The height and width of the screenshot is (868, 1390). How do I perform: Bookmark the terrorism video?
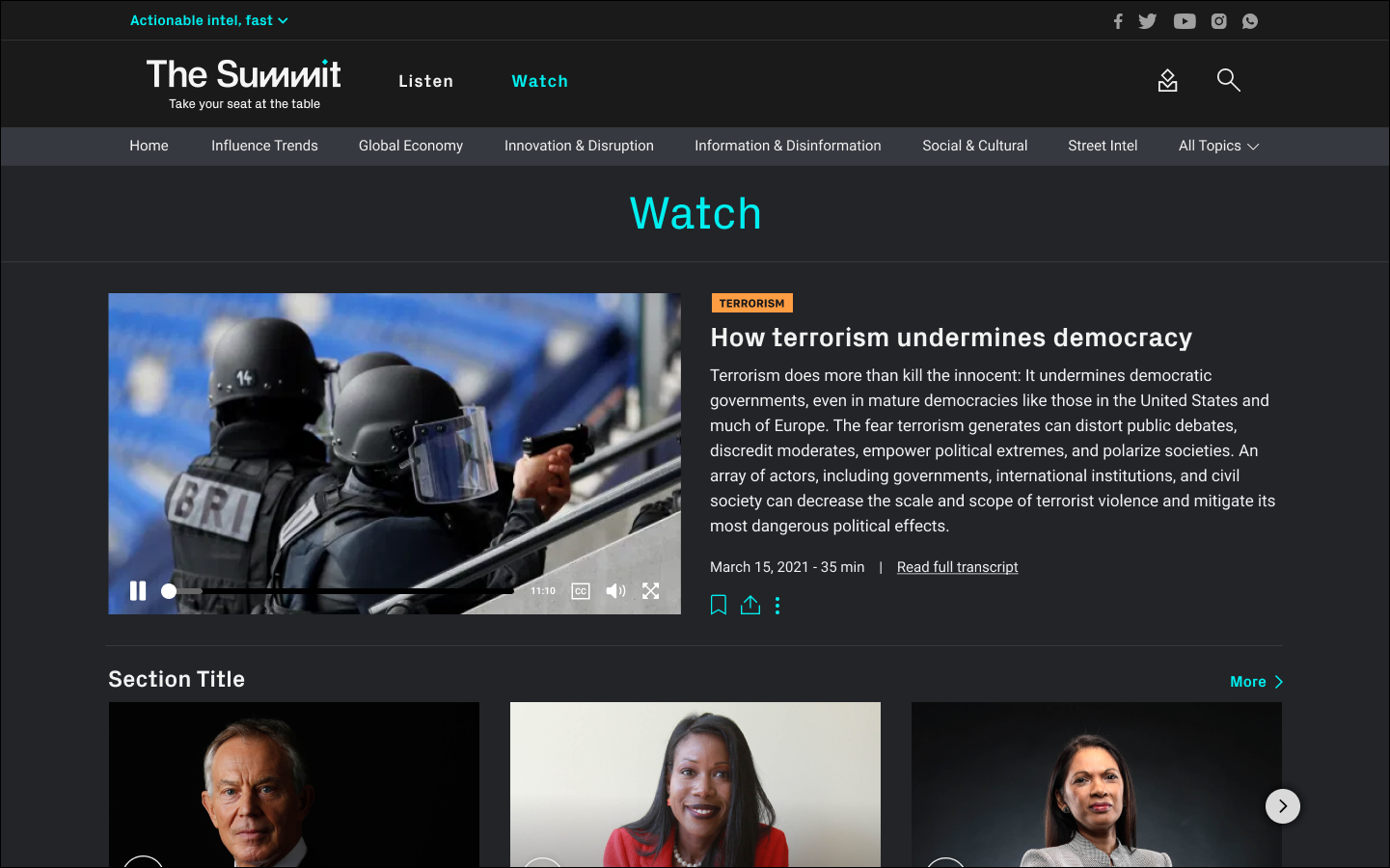tap(719, 606)
